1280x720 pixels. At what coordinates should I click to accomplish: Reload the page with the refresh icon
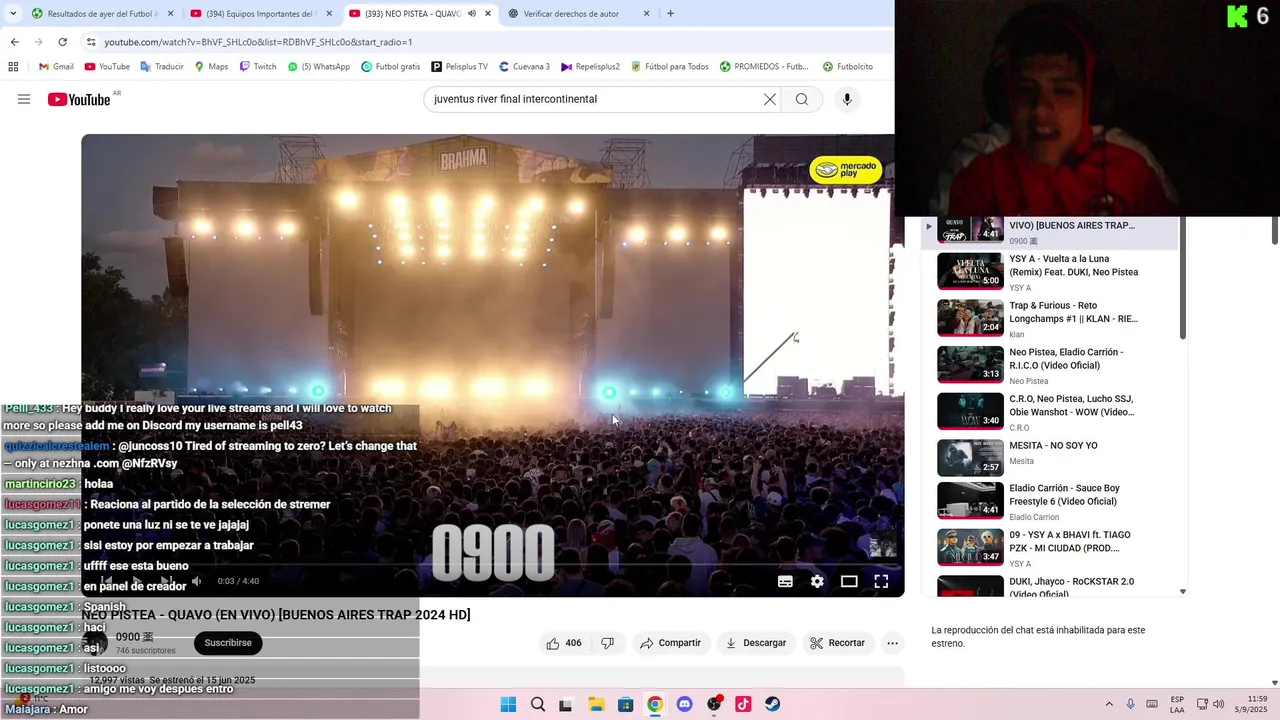[62, 42]
